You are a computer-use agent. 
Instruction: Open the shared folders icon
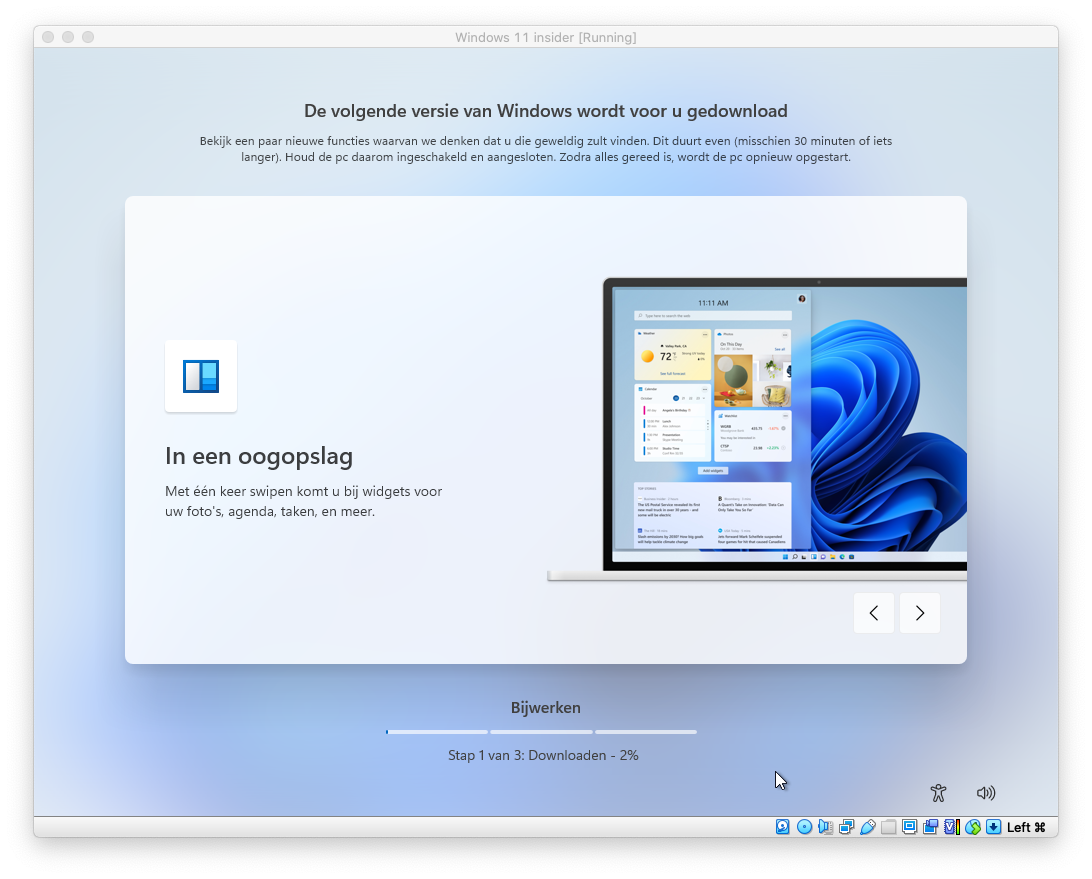[x=888, y=827]
